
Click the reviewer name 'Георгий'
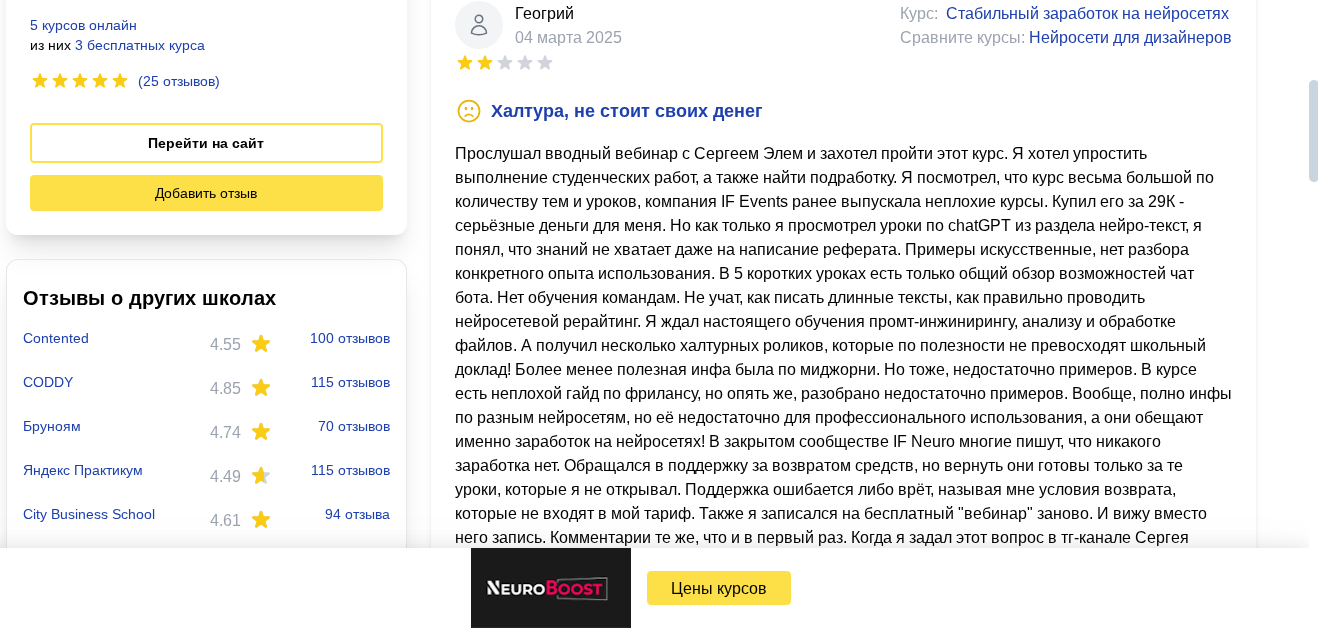point(544,13)
